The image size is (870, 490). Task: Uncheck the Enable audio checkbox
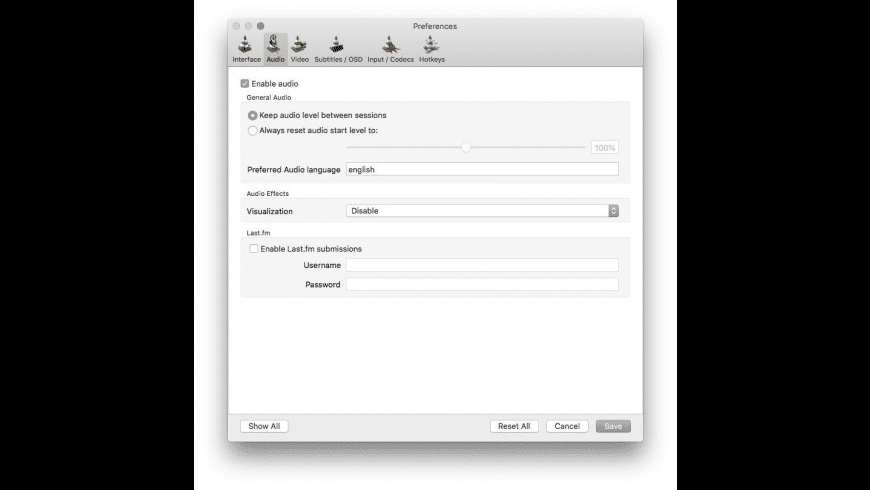pyautogui.click(x=245, y=83)
